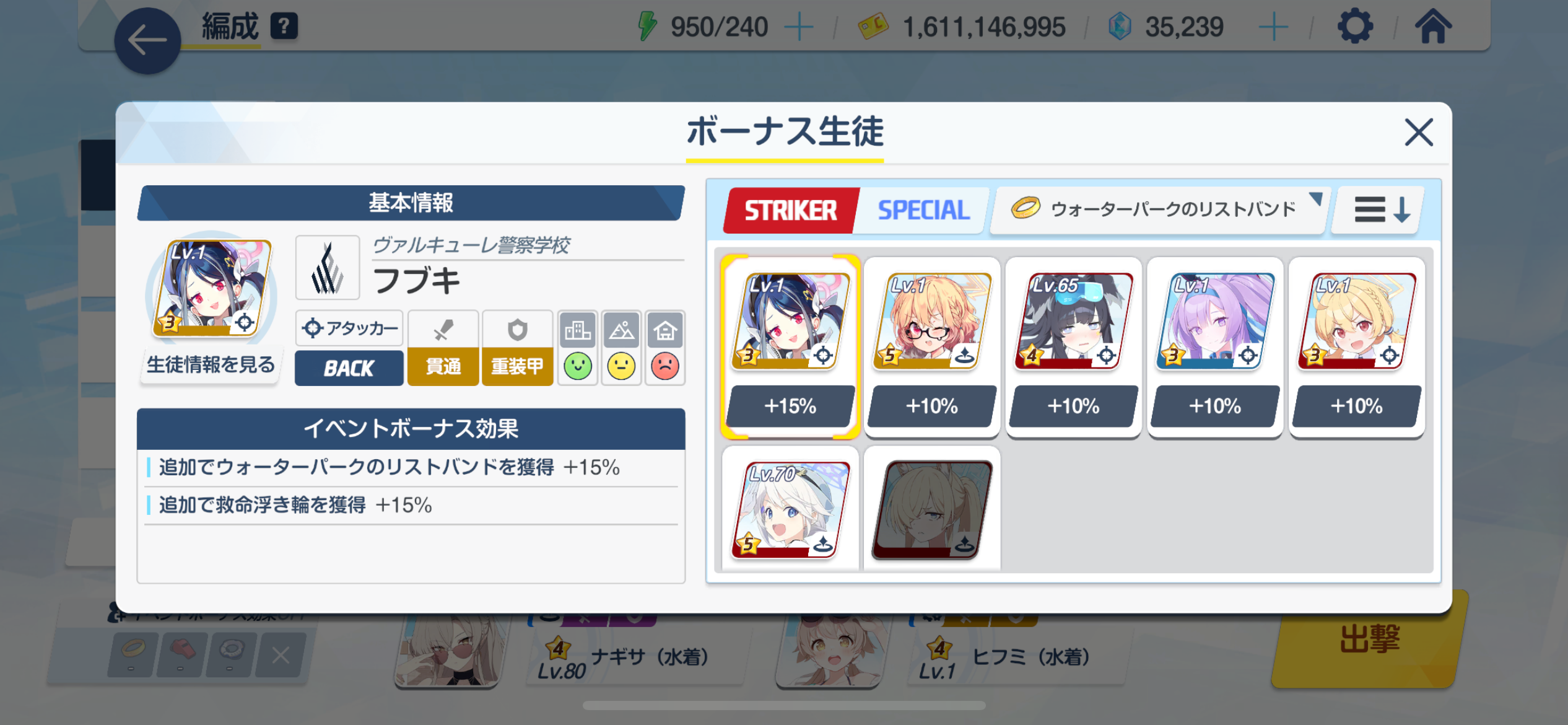Switch to the SPECIAL tab
This screenshot has height=725, width=1568.
tap(923, 210)
